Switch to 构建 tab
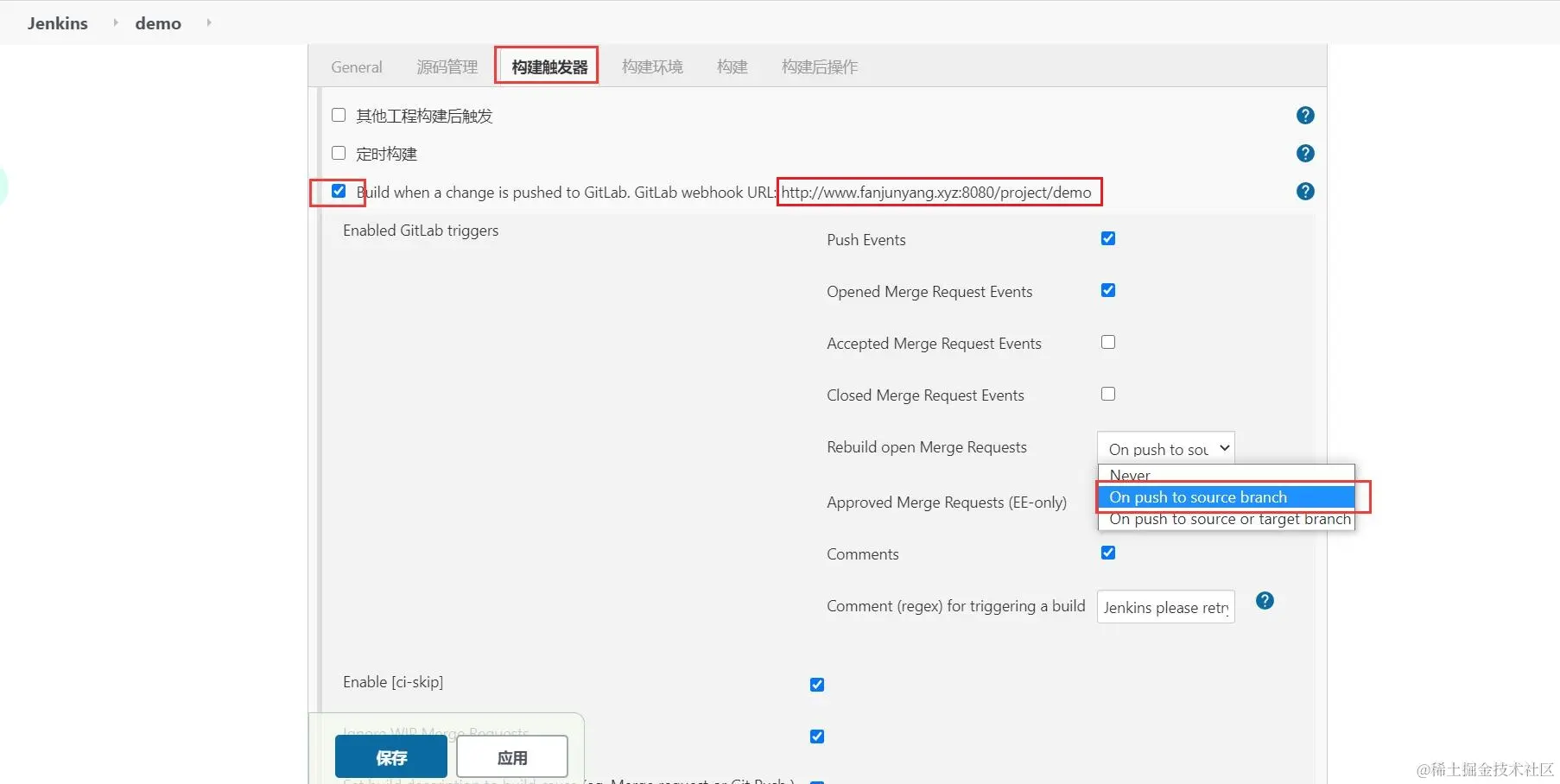1560x784 pixels. tap(732, 67)
